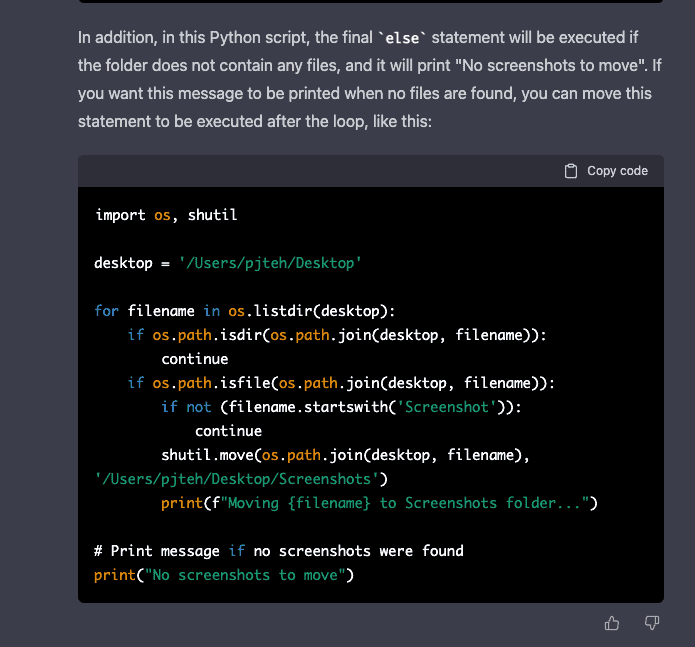The width and height of the screenshot is (695, 647).
Task: Click the "if os.path.isdir" code line
Action: click(x=337, y=335)
